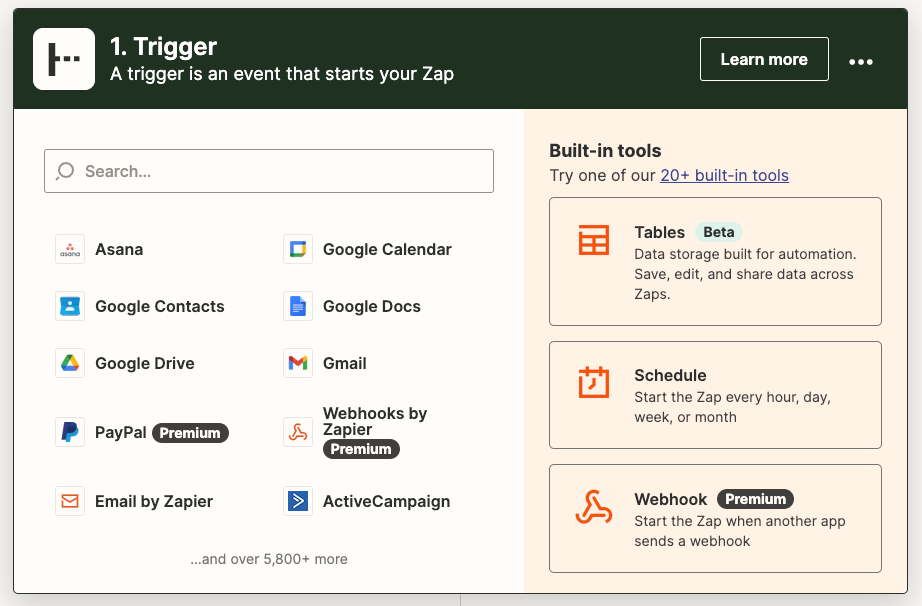Select the Gmail icon
Viewport: 922px width, 606px height.
(298, 363)
